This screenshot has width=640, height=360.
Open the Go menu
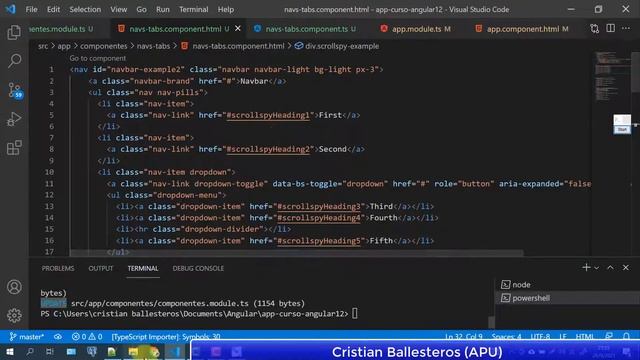tap(141, 9)
